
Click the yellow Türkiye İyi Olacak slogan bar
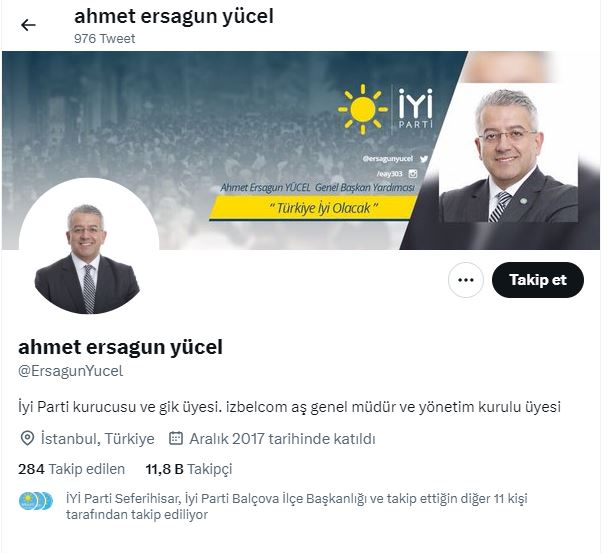pyautogui.click(x=313, y=208)
